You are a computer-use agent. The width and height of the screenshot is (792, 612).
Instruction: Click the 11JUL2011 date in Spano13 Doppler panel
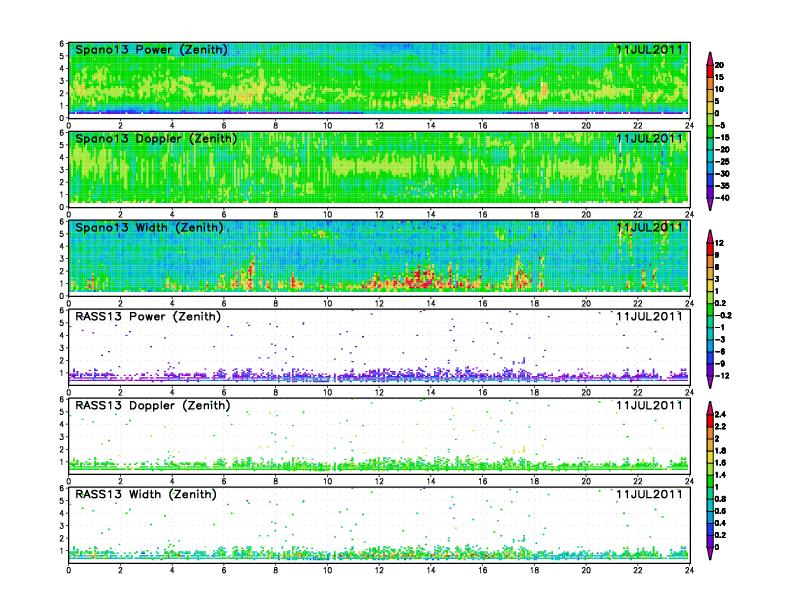[649, 138]
